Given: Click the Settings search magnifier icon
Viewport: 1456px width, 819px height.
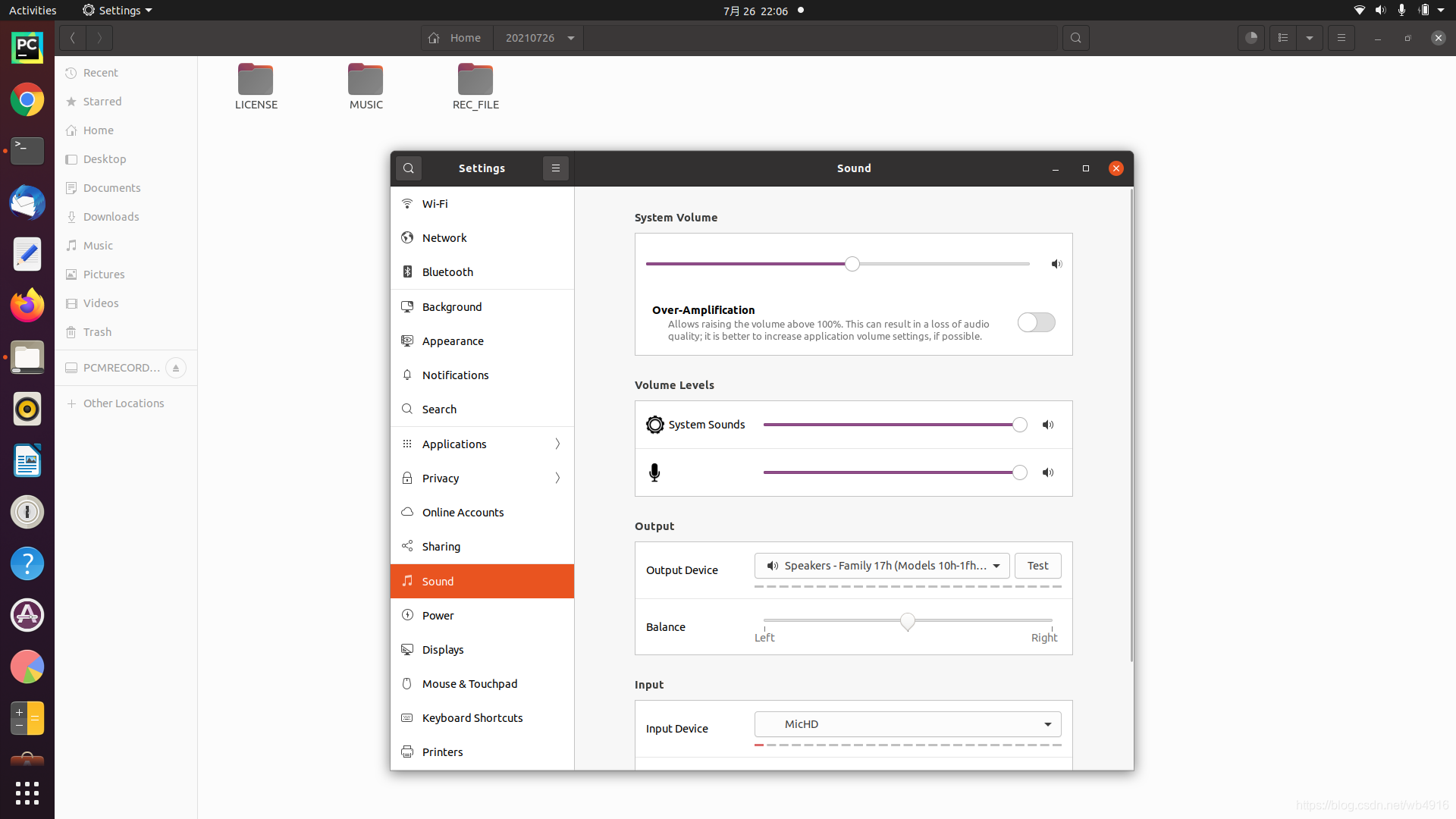Looking at the screenshot, I should click(x=408, y=168).
